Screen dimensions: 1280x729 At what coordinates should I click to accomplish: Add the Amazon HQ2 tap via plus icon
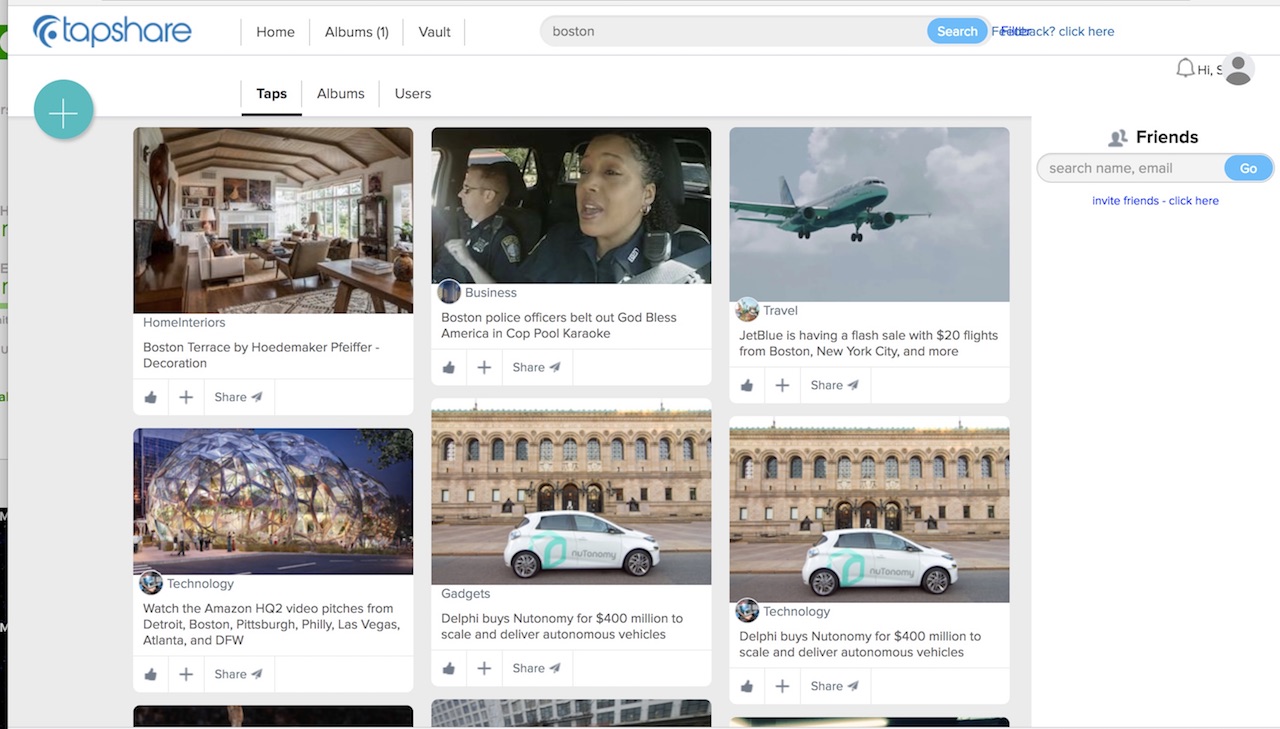pyautogui.click(x=186, y=674)
